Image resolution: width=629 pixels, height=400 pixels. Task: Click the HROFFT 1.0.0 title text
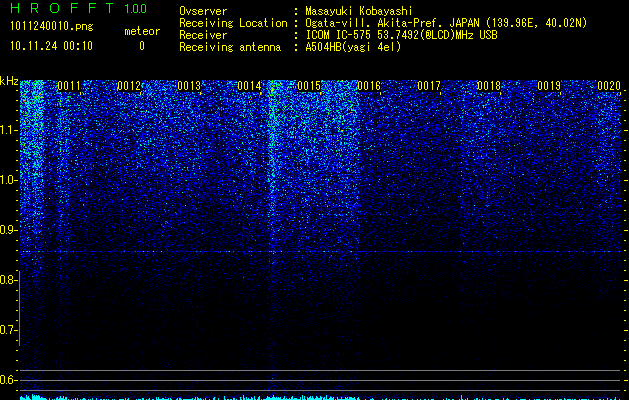click(79, 8)
